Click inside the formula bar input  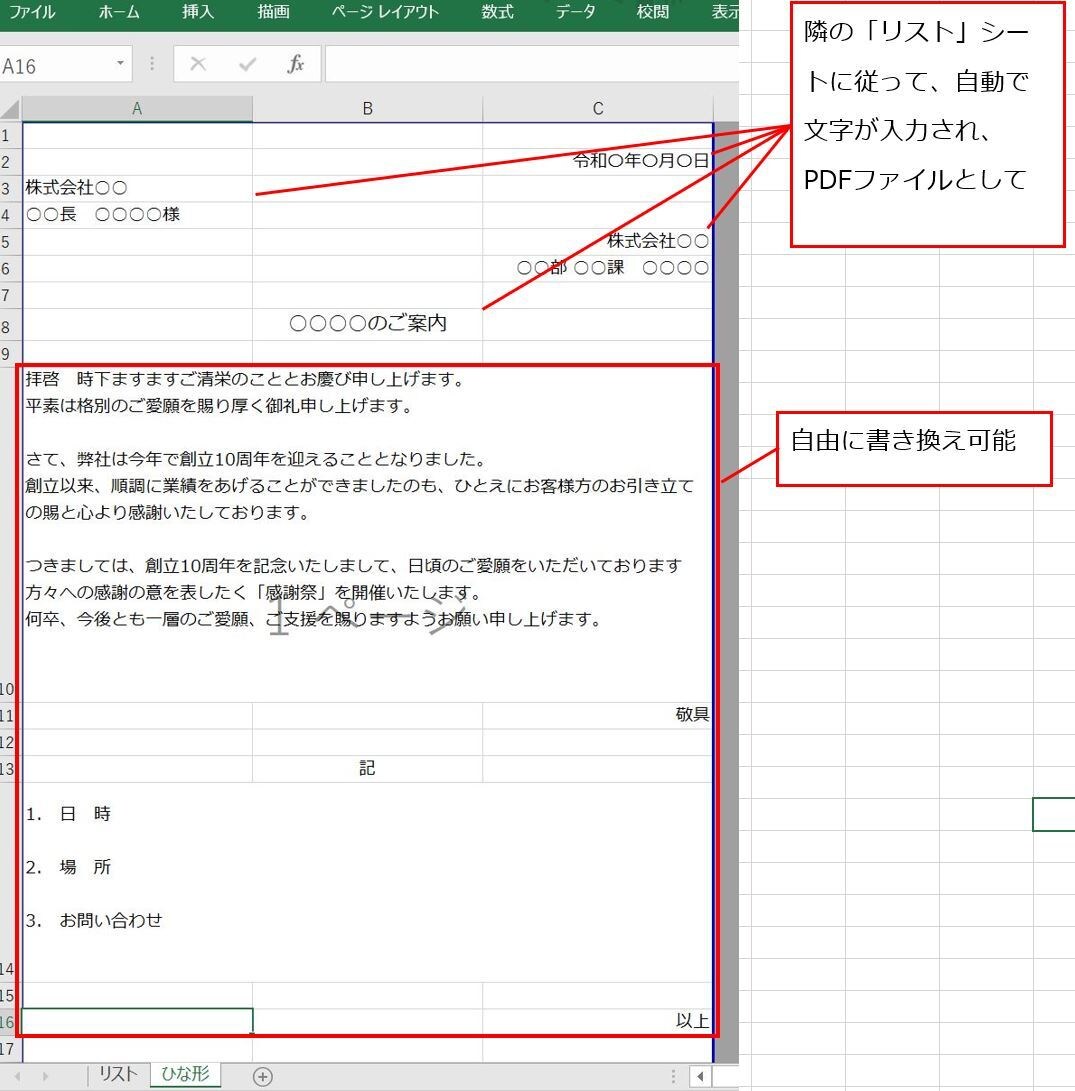pos(532,64)
